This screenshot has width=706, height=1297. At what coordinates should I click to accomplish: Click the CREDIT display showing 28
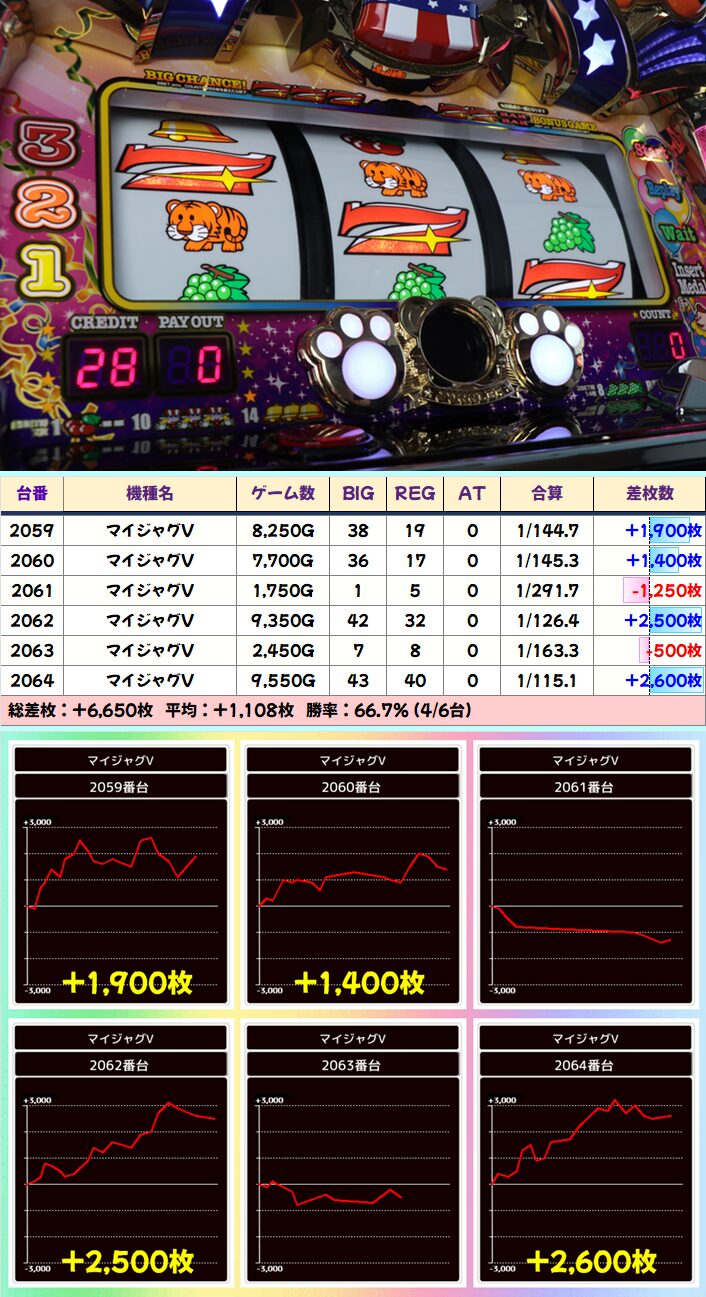click(x=107, y=366)
